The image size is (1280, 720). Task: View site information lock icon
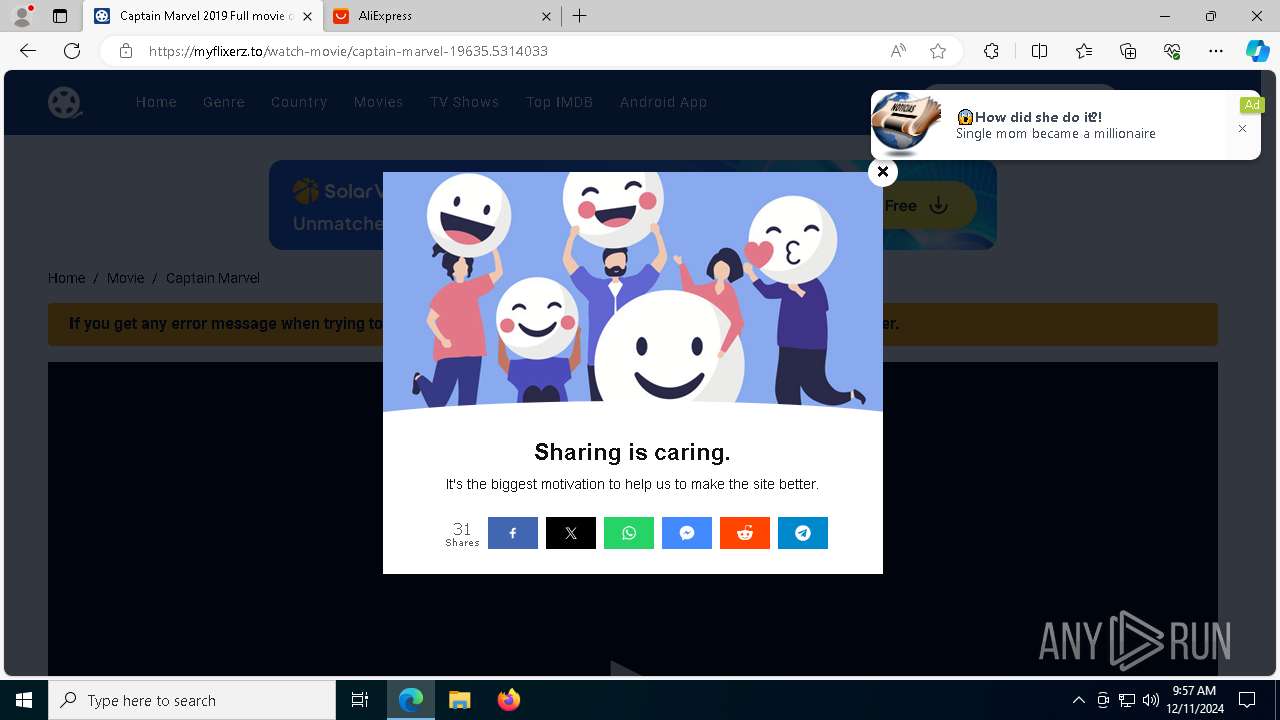click(x=126, y=51)
